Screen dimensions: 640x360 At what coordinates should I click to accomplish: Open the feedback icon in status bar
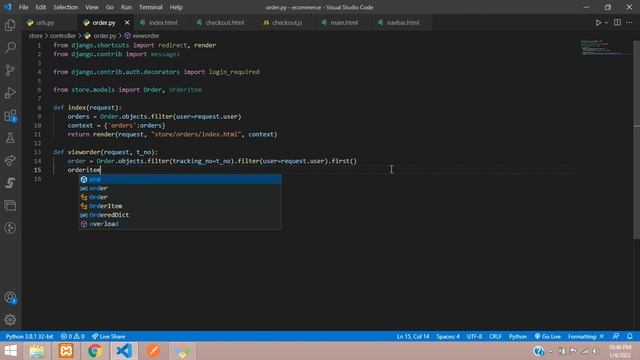tap(616, 336)
